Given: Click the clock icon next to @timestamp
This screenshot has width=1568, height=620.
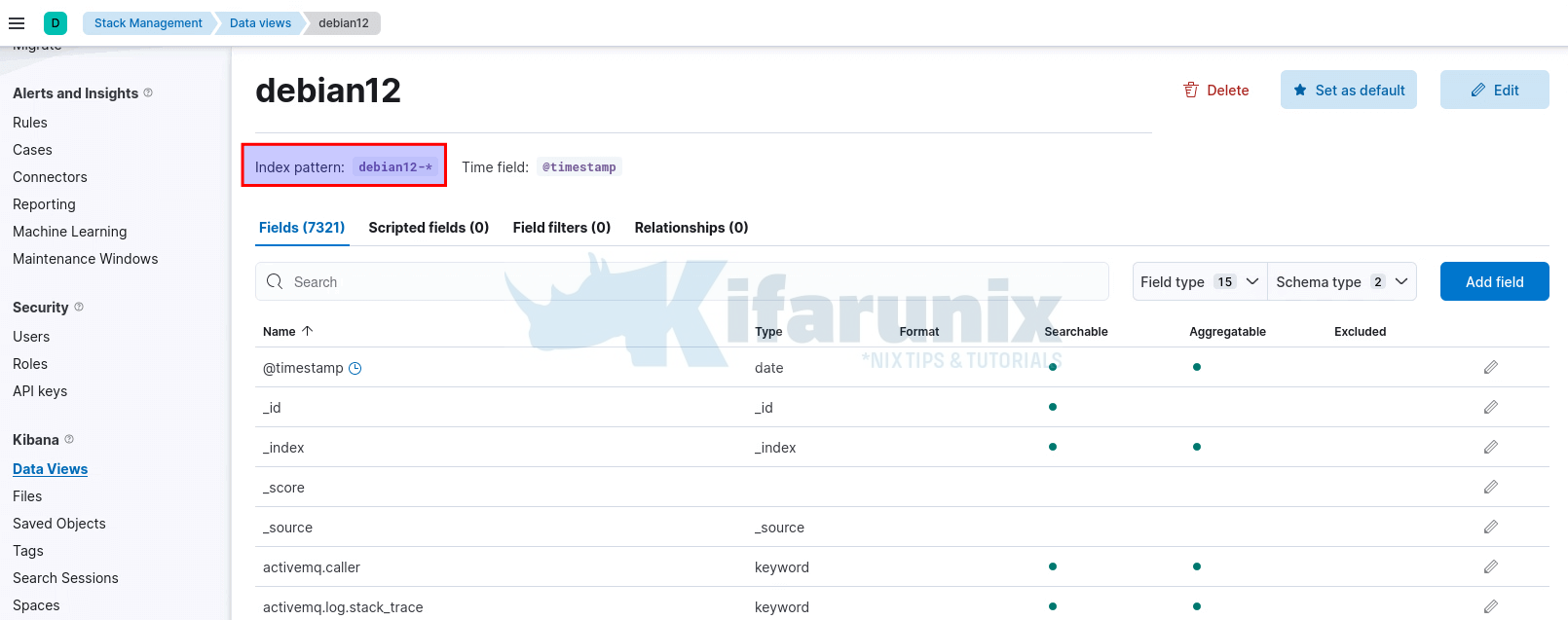Looking at the screenshot, I should point(355,368).
